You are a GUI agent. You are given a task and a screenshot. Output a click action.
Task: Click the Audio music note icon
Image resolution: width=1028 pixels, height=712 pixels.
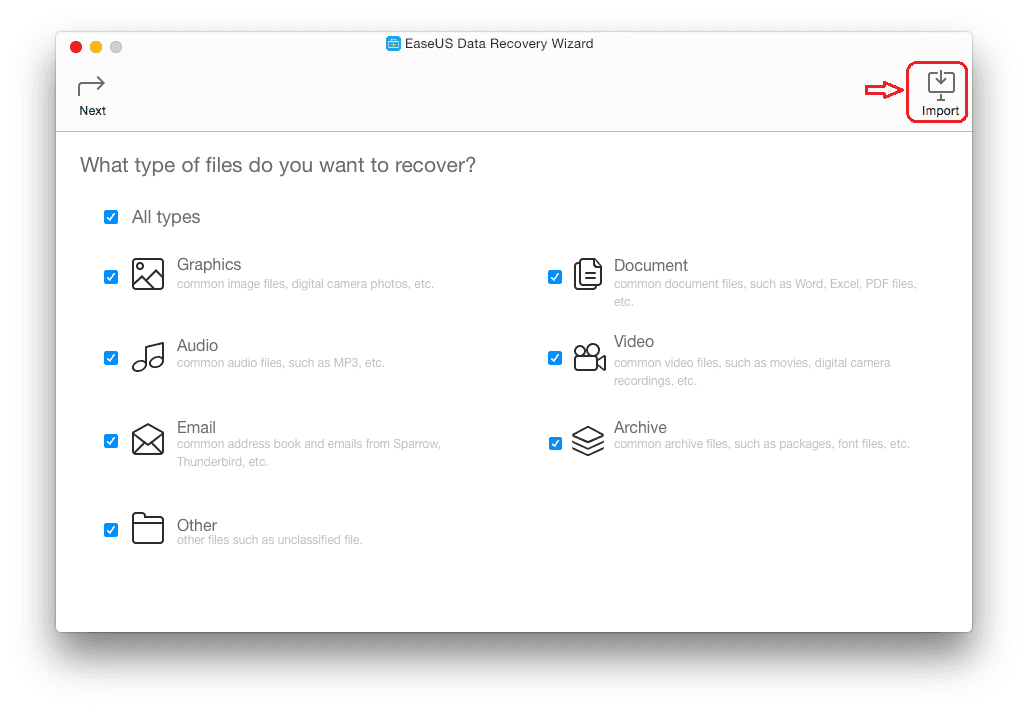pos(148,357)
